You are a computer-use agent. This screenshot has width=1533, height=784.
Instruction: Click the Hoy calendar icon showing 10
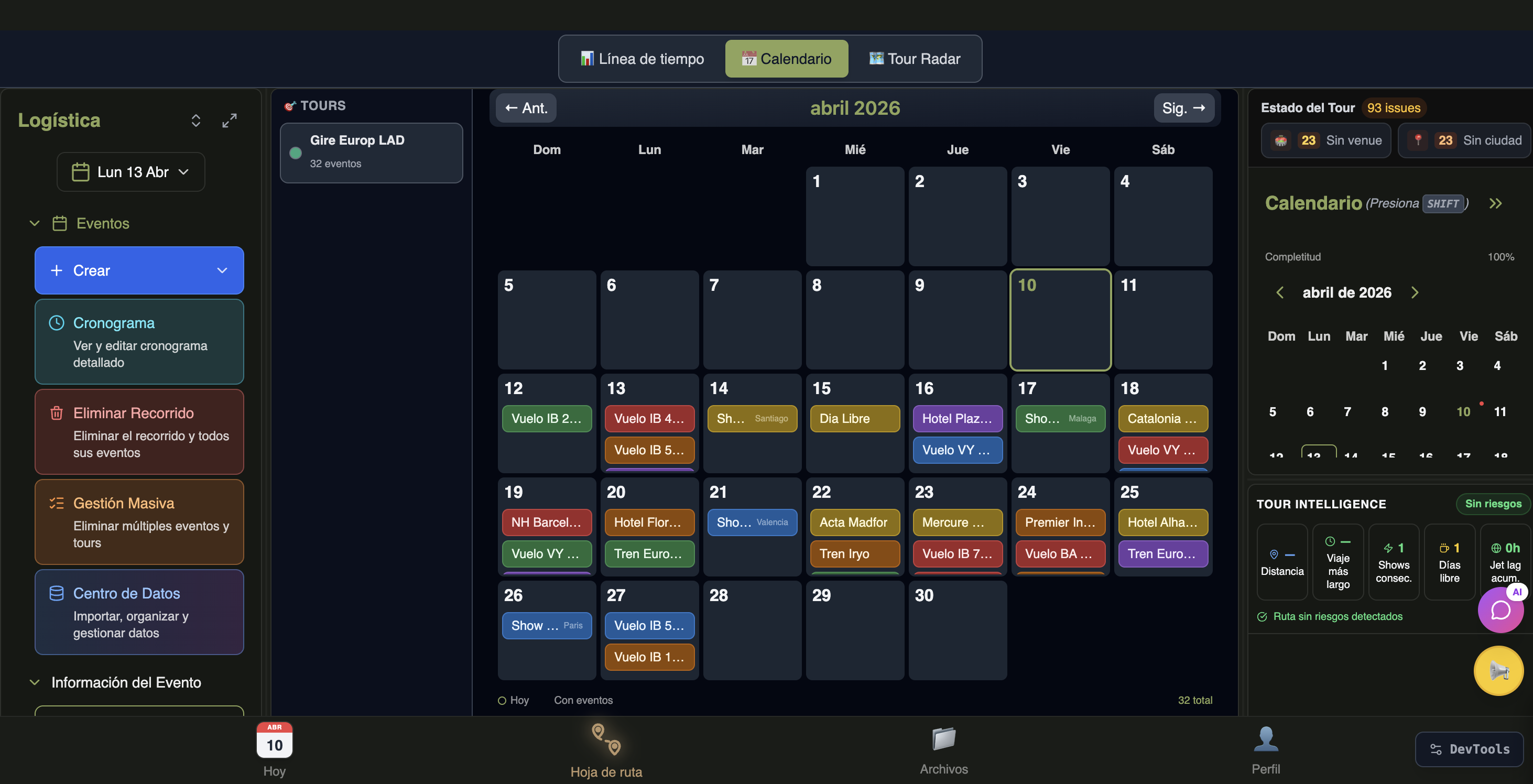pyautogui.click(x=274, y=740)
